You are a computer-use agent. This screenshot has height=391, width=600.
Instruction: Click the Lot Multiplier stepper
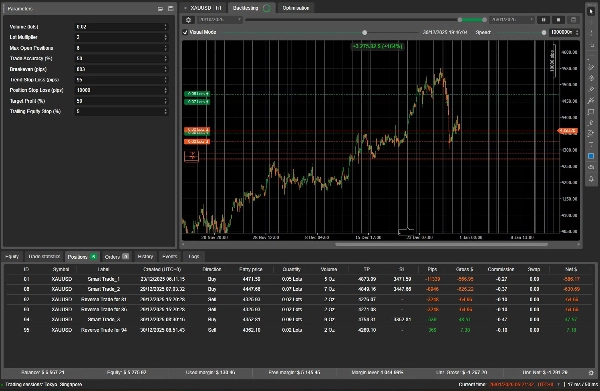(x=165, y=37)
